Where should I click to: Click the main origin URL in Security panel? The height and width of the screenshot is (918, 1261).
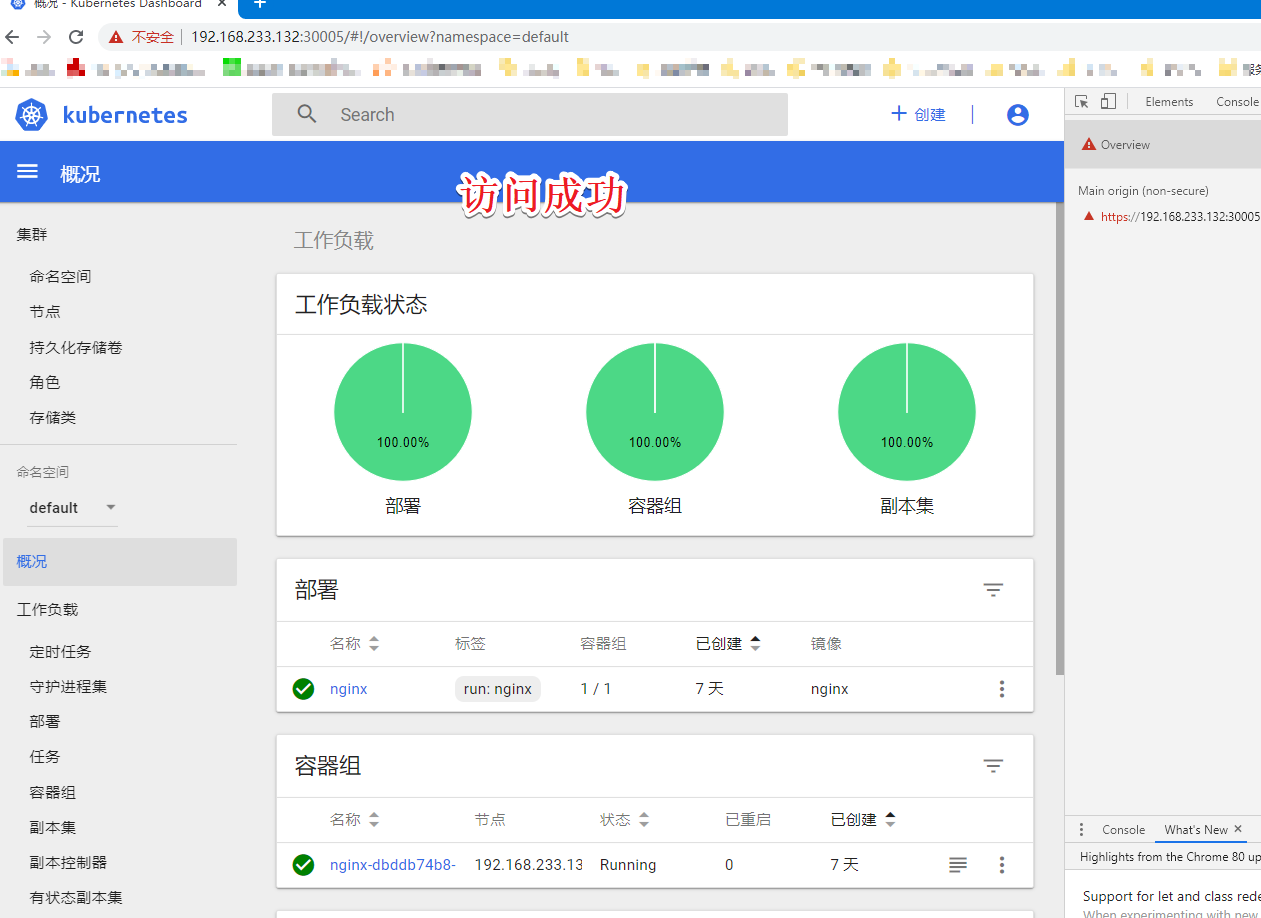[x=1180, y=217]
